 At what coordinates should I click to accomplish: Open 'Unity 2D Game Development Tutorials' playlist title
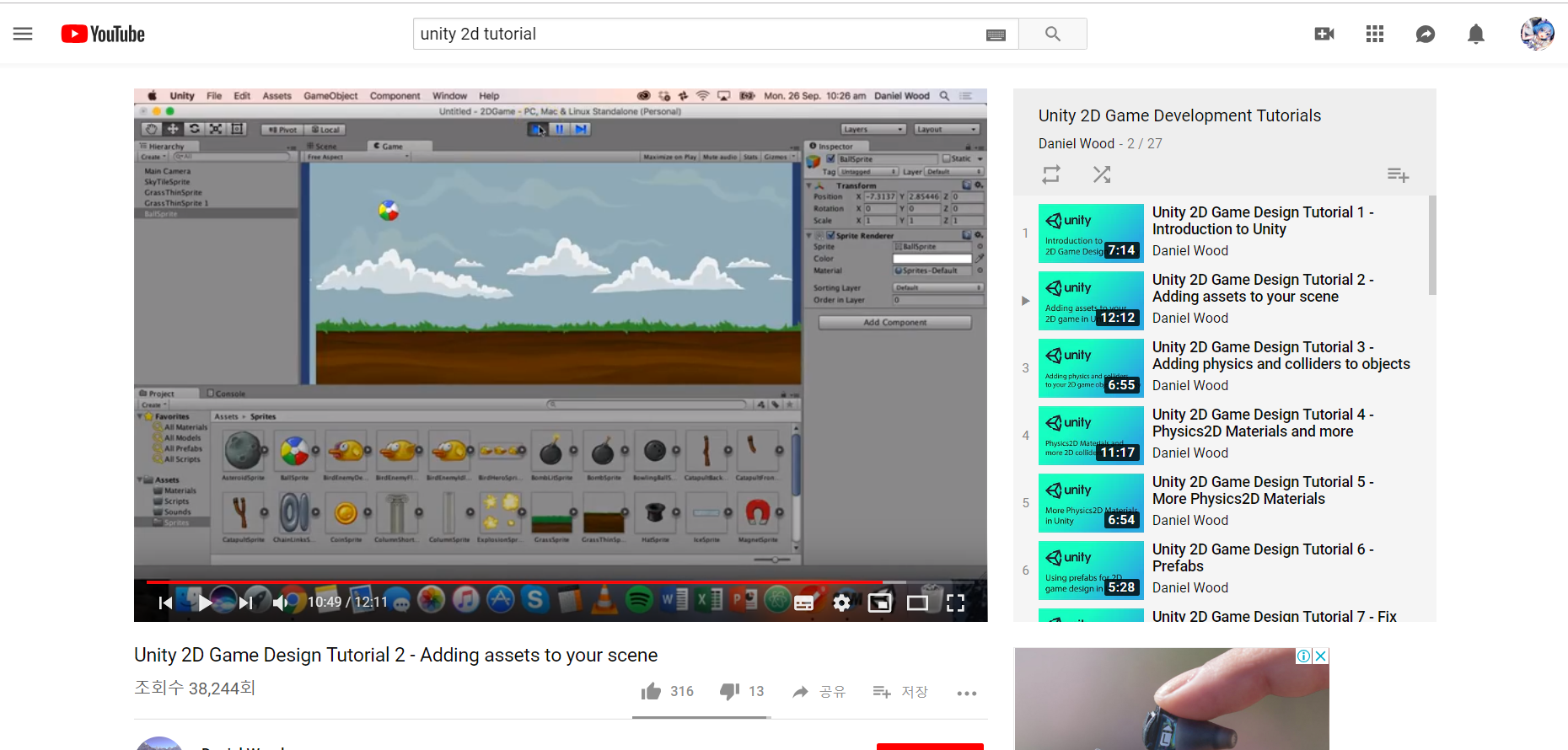pos(1179,115)
